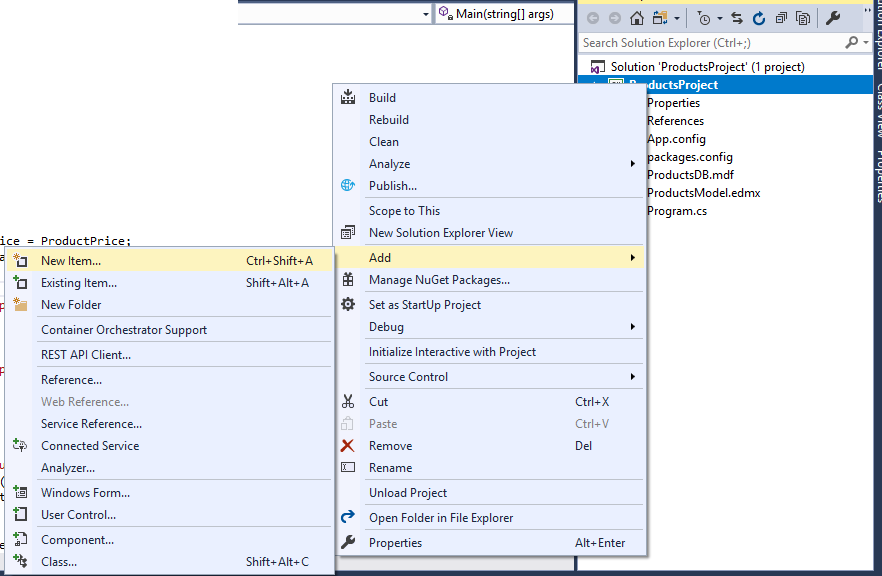Screen dimensions: 882x576
Task: Click the Pending Changes Filter clock icon
Action: (704, 18)
